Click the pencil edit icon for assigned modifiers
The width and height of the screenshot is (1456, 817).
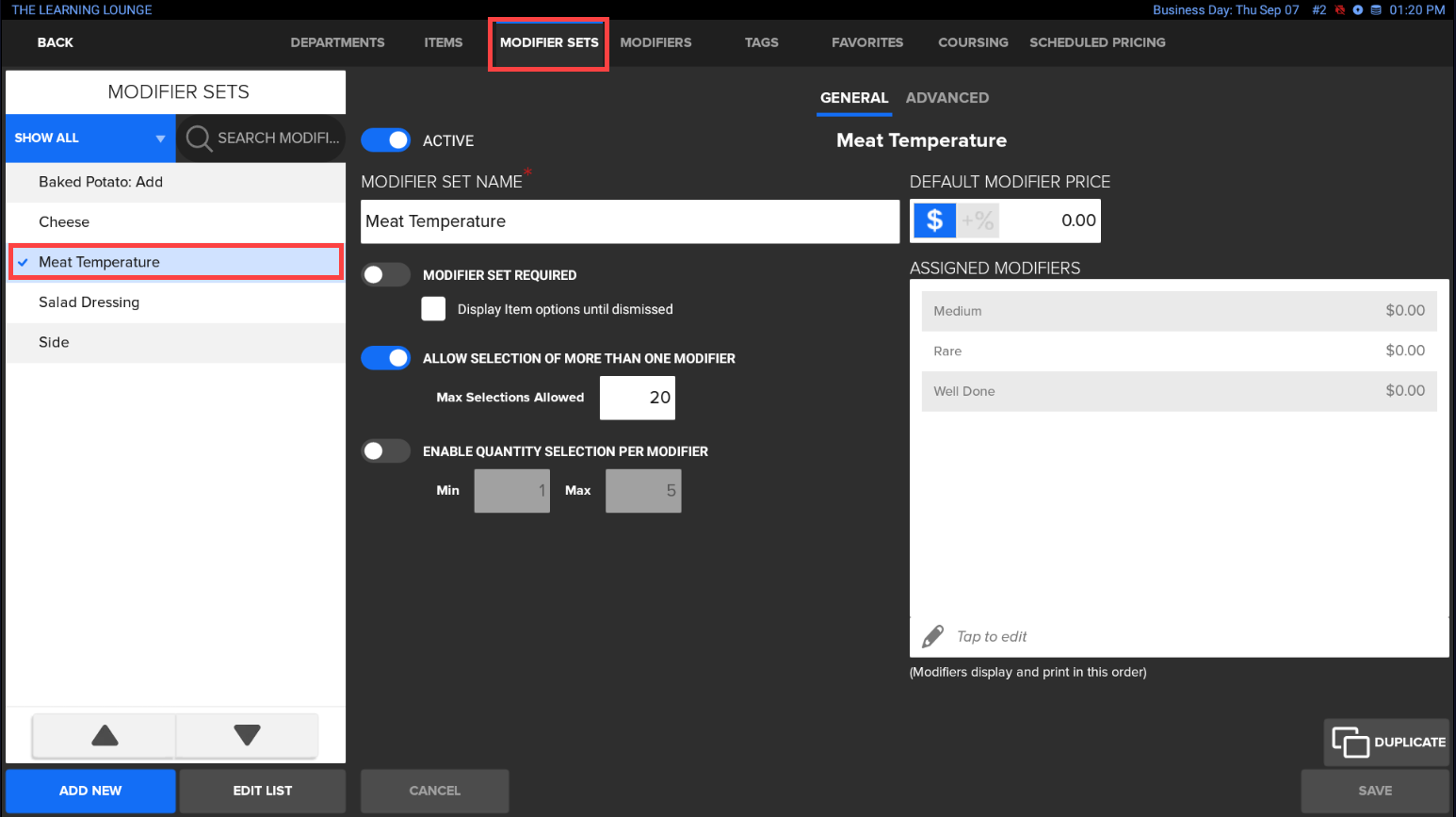[x=932, y=637]
